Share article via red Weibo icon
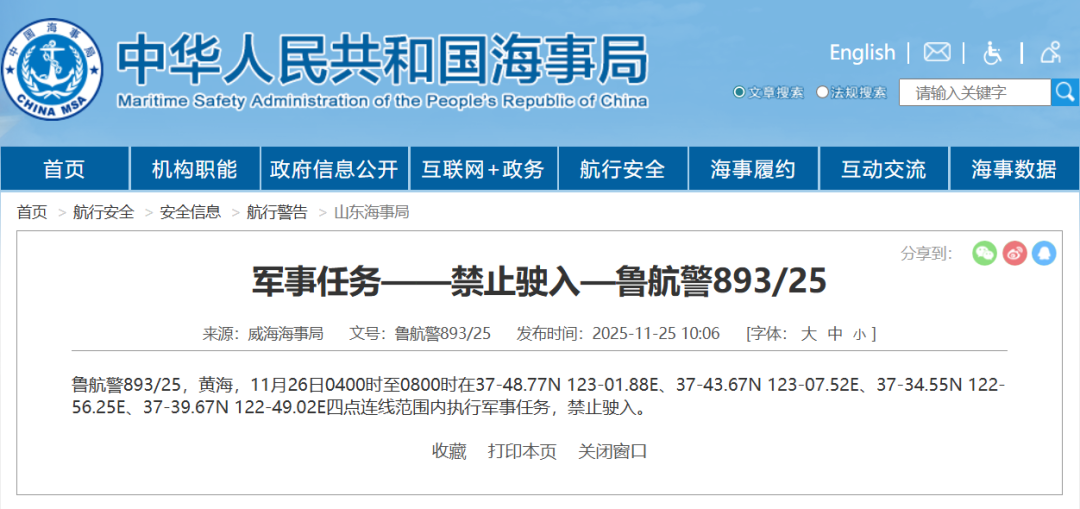Viewport: 1080px width, 509px height. pos(1015,253)
